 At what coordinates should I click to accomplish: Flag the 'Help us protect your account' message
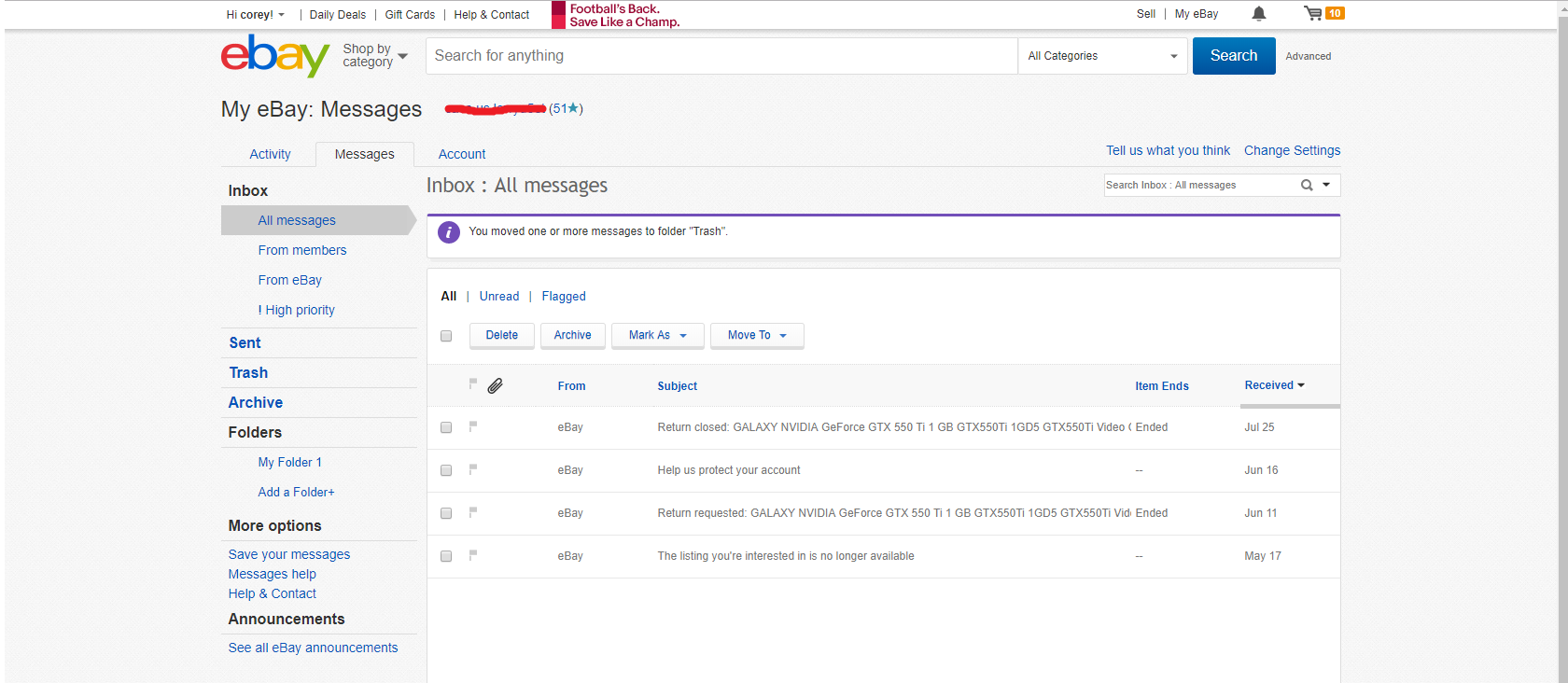coord(473,469)
